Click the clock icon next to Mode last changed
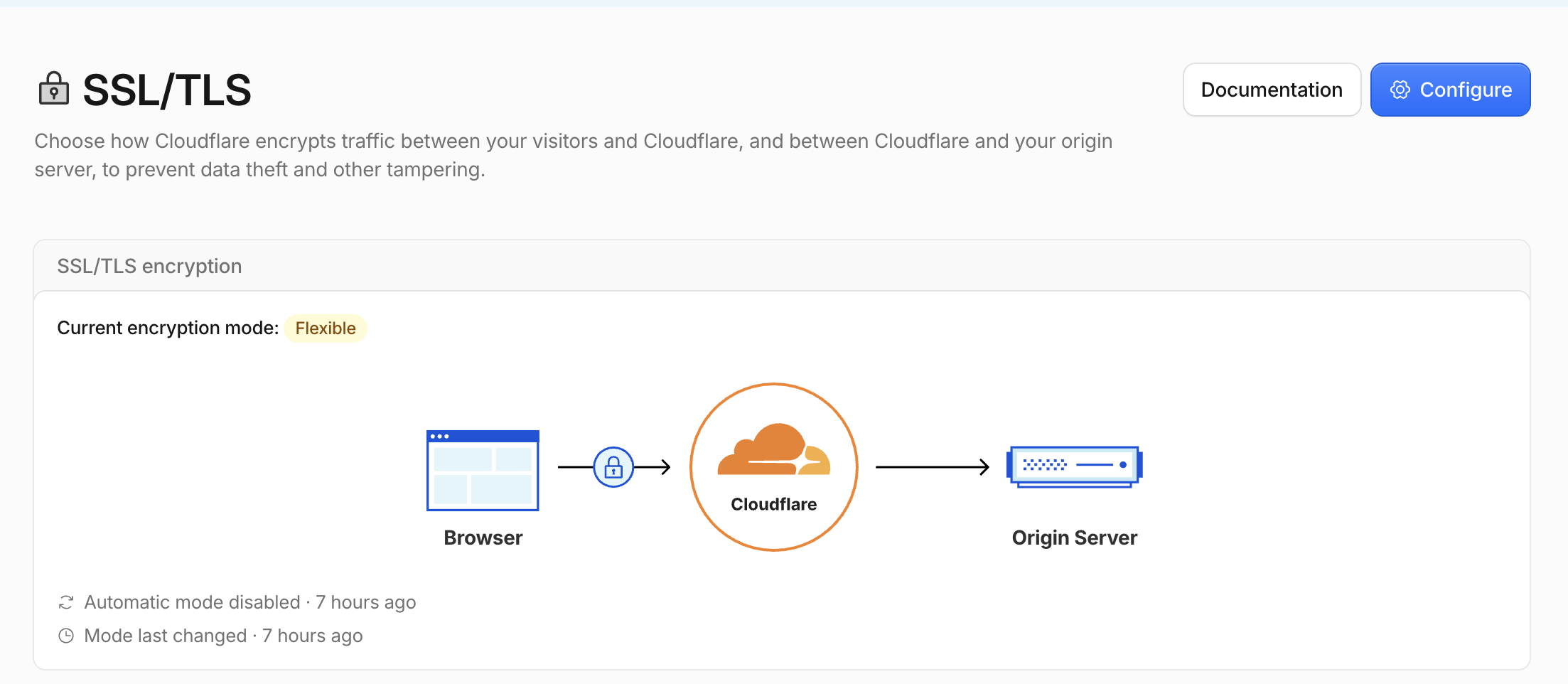This screenshot has height=684, width=1568. click(66, 636)
